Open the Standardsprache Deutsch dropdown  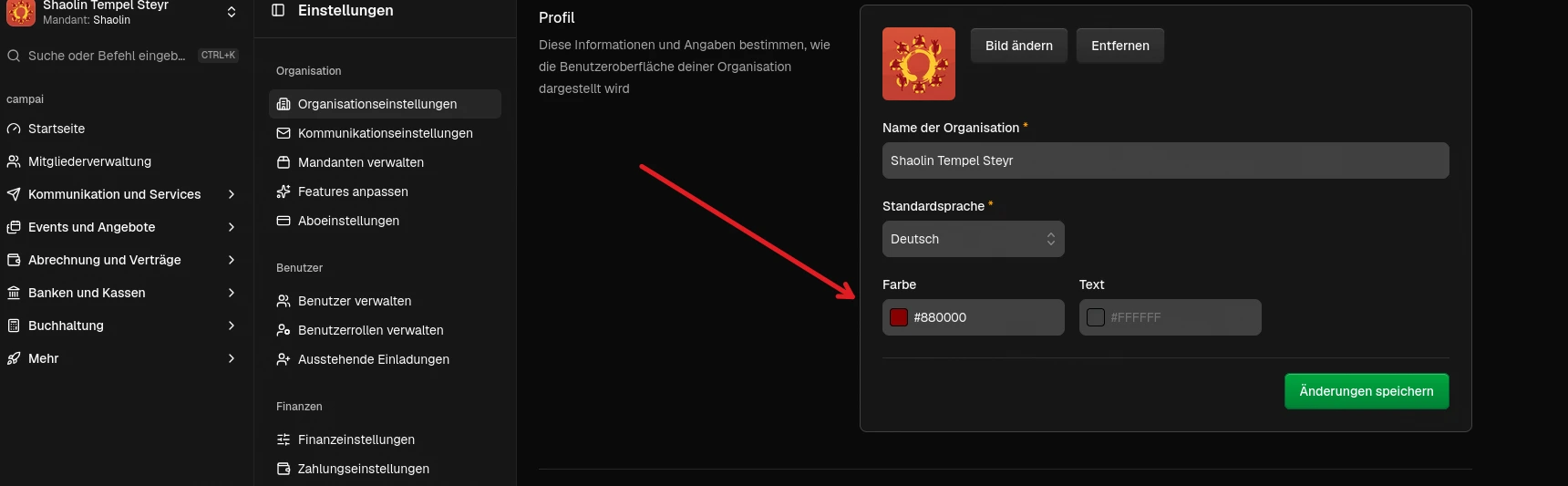pyautogui.click(x=973, y=239)
